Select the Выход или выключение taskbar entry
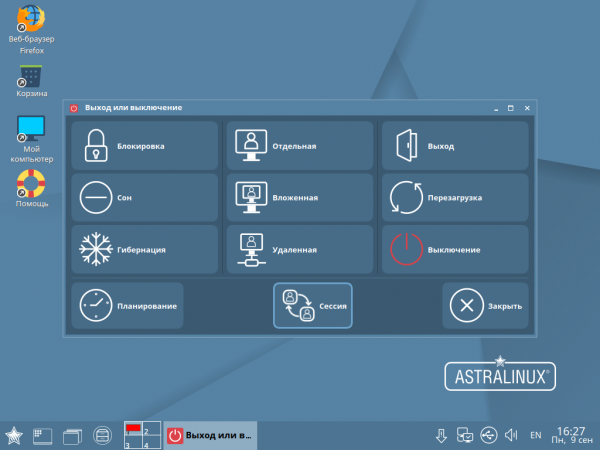Viewport: 600px width, 450px height. (209, 435)
